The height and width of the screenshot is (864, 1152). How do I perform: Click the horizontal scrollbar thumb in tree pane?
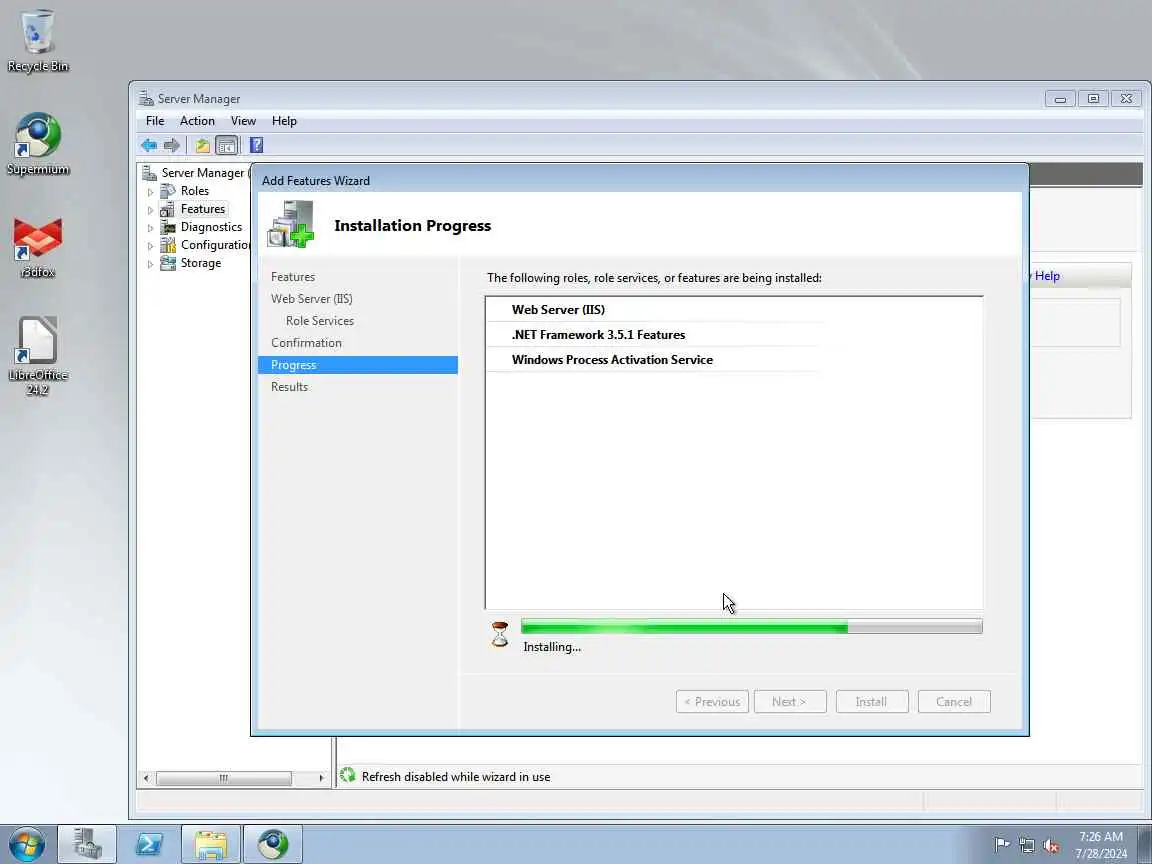point(224,778)
